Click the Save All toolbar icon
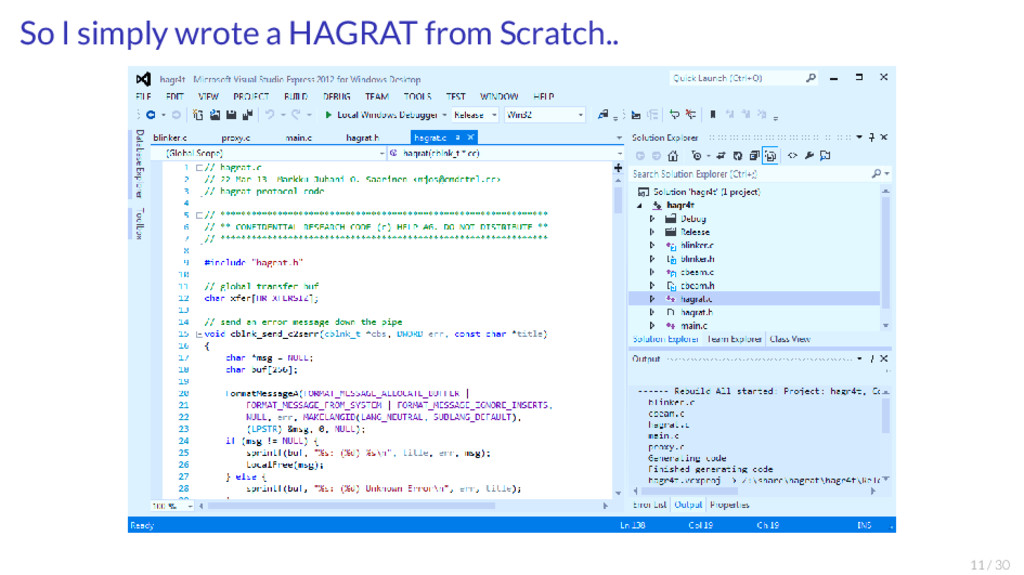 pyautogui.click(x=246, y=115)
